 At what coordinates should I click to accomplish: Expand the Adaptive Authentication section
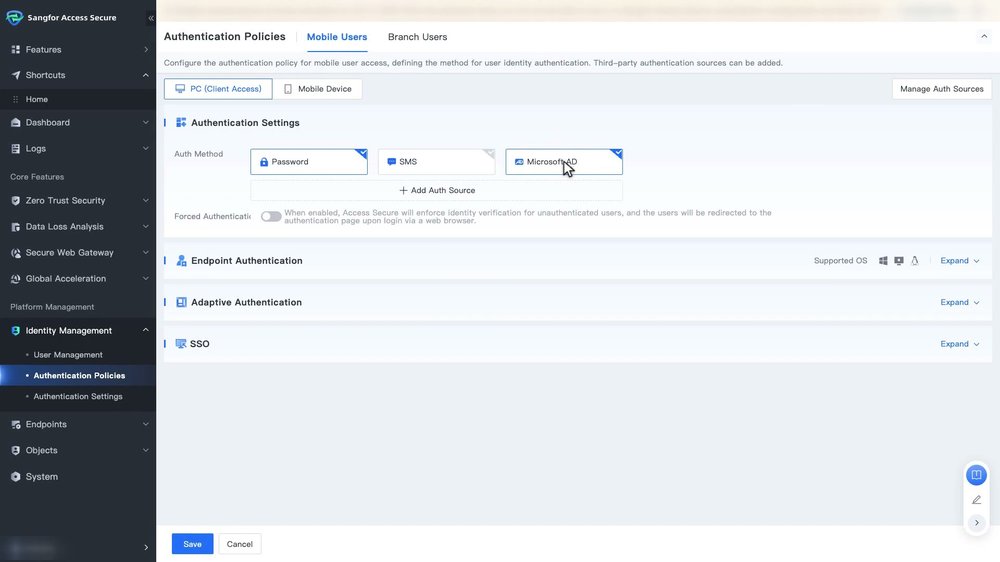960,302
